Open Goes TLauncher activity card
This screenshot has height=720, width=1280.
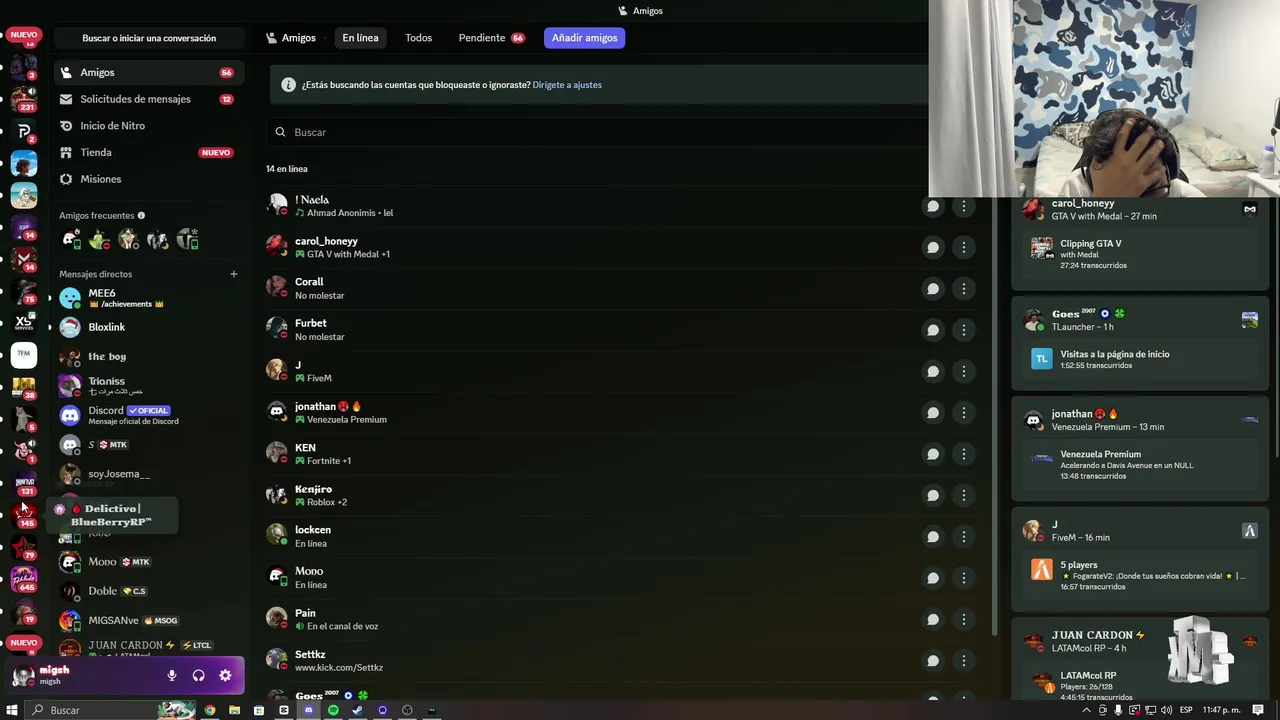click(1140, 359)
